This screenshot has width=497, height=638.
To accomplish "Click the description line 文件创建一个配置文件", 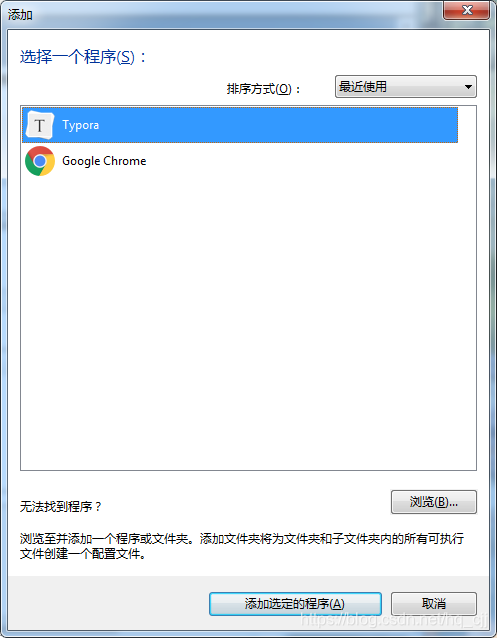I will 83,554.
